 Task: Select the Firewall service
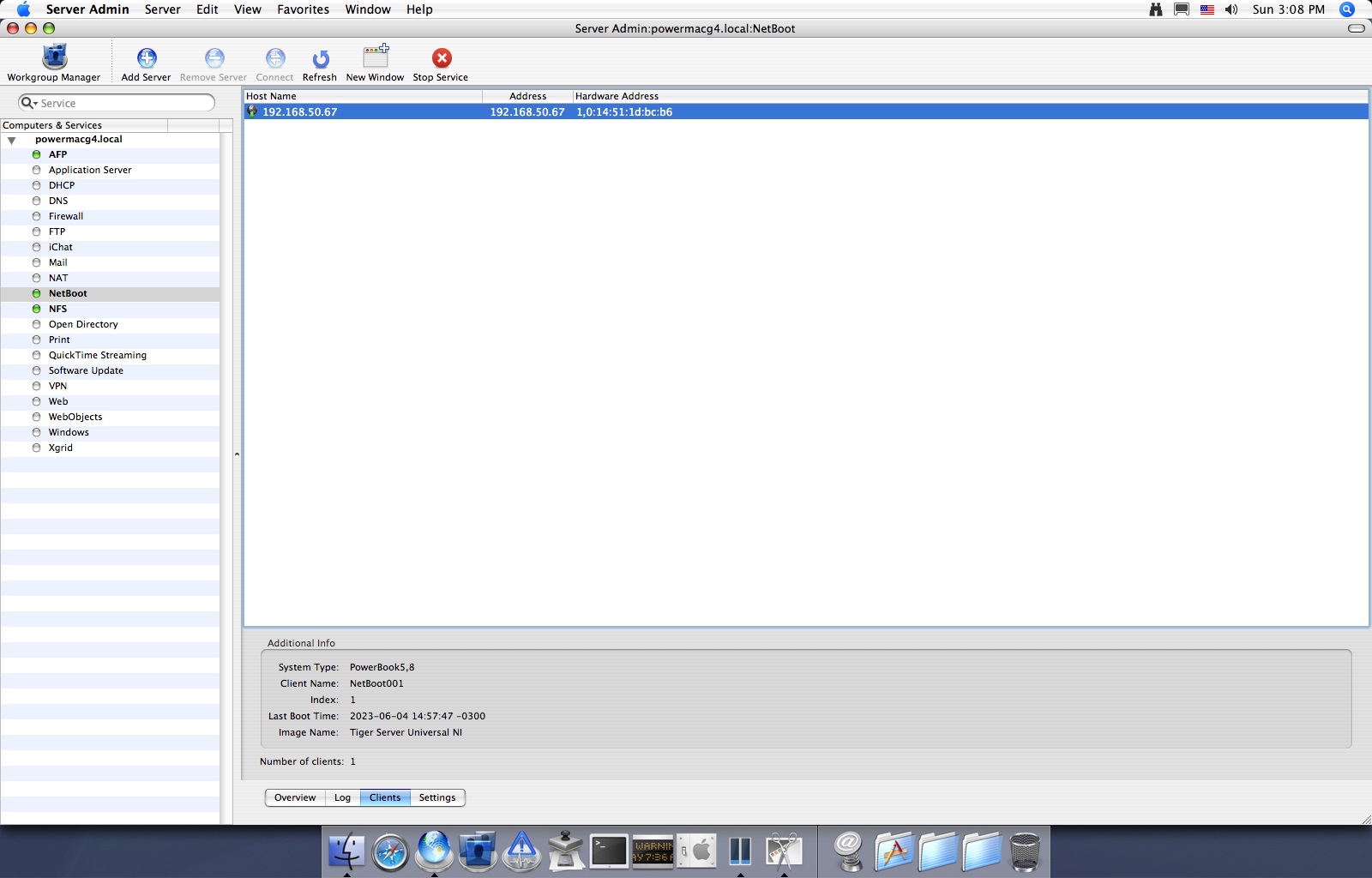110,216
